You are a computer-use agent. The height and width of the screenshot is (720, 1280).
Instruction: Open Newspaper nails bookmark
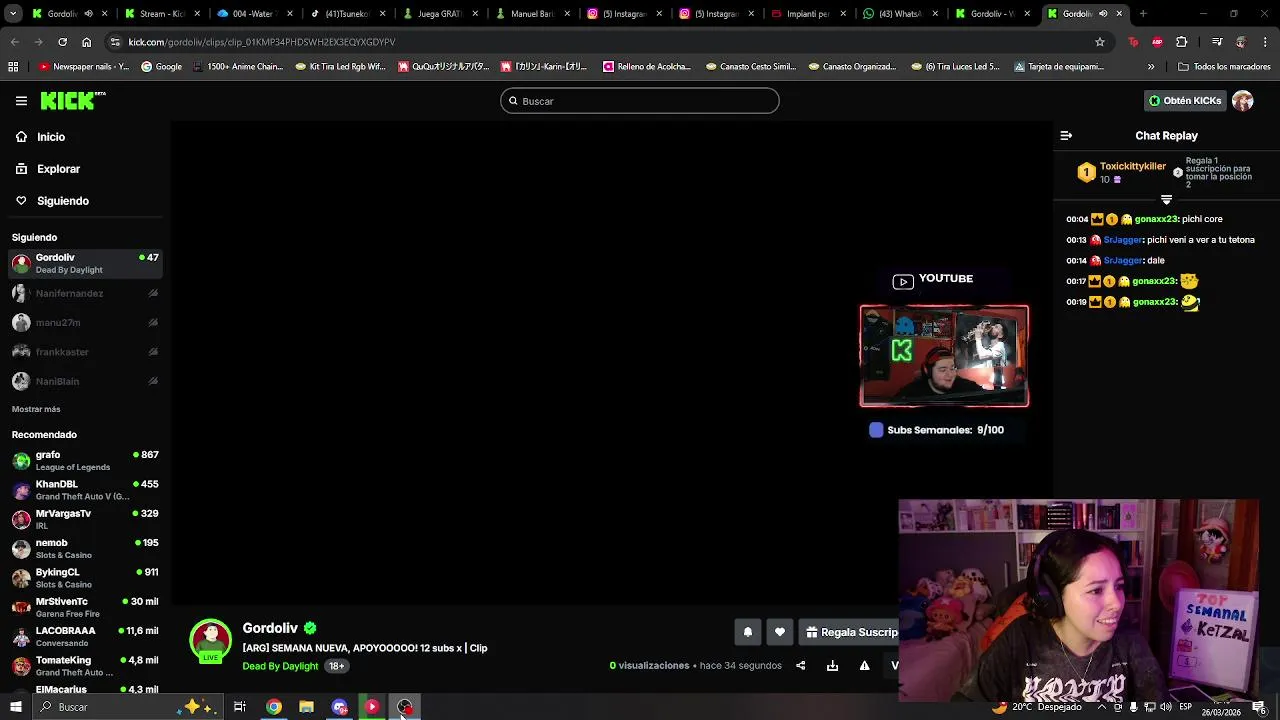[84, 66]
